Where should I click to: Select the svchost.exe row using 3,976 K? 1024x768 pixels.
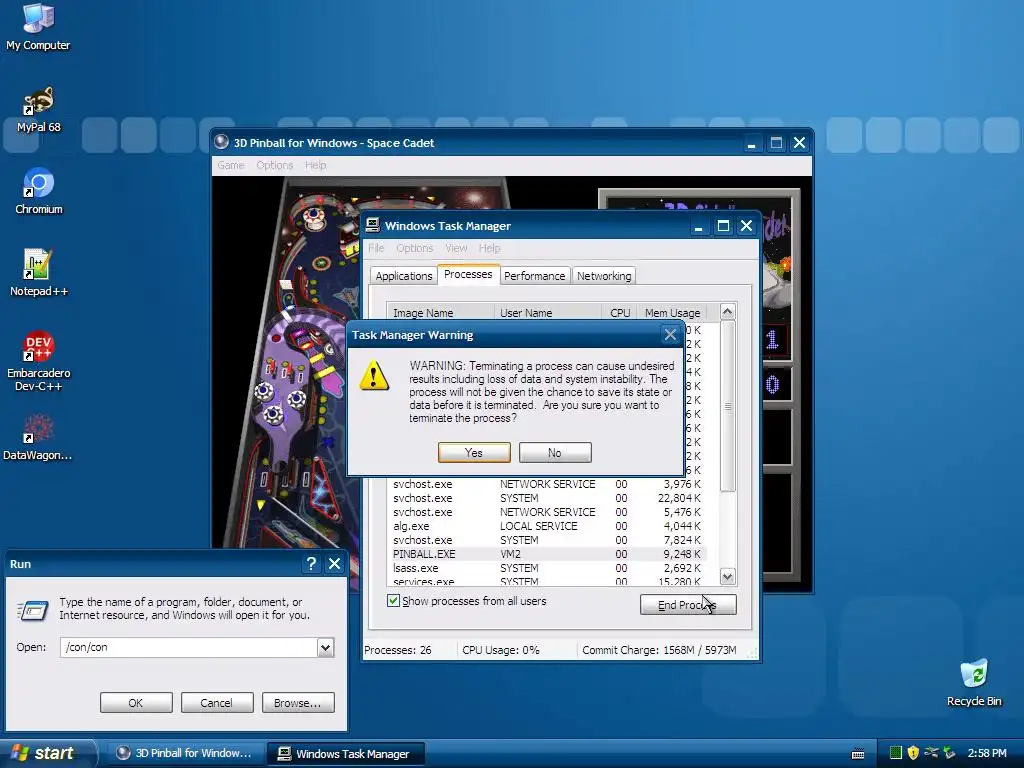tap(547, 484)
